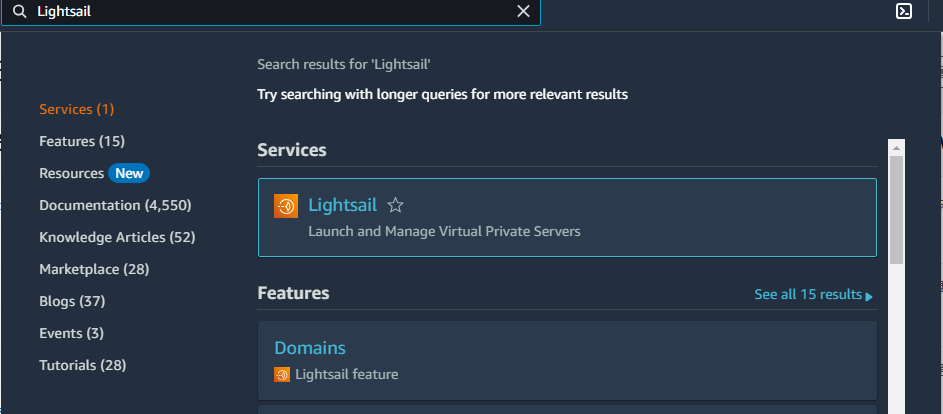Viewport: 943px width, 414px height.
Task: Click the Lightsail feature label text
Action: (346, 374)
